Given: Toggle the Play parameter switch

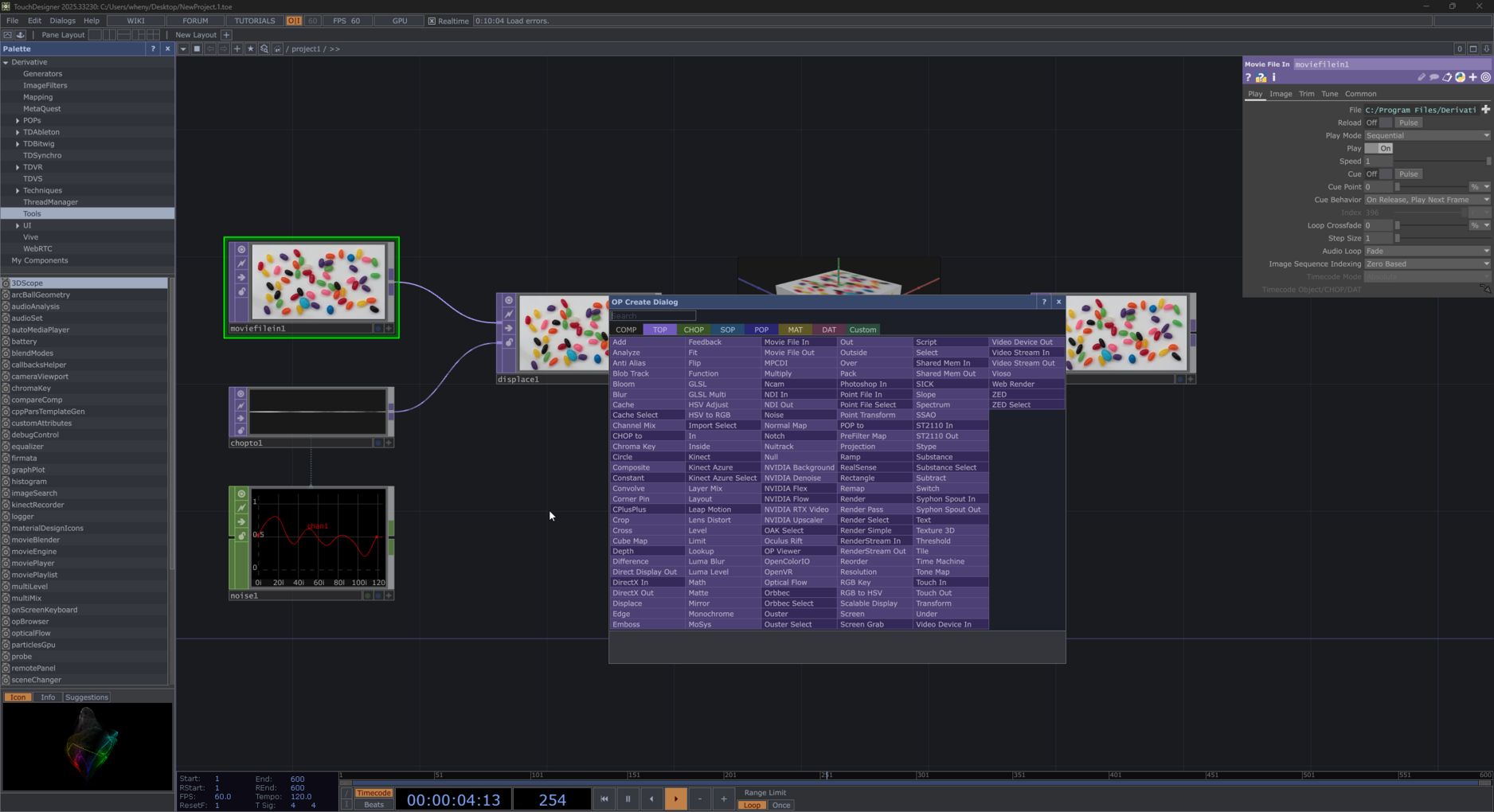Looking at the screenshot, I should point(1379,148).
